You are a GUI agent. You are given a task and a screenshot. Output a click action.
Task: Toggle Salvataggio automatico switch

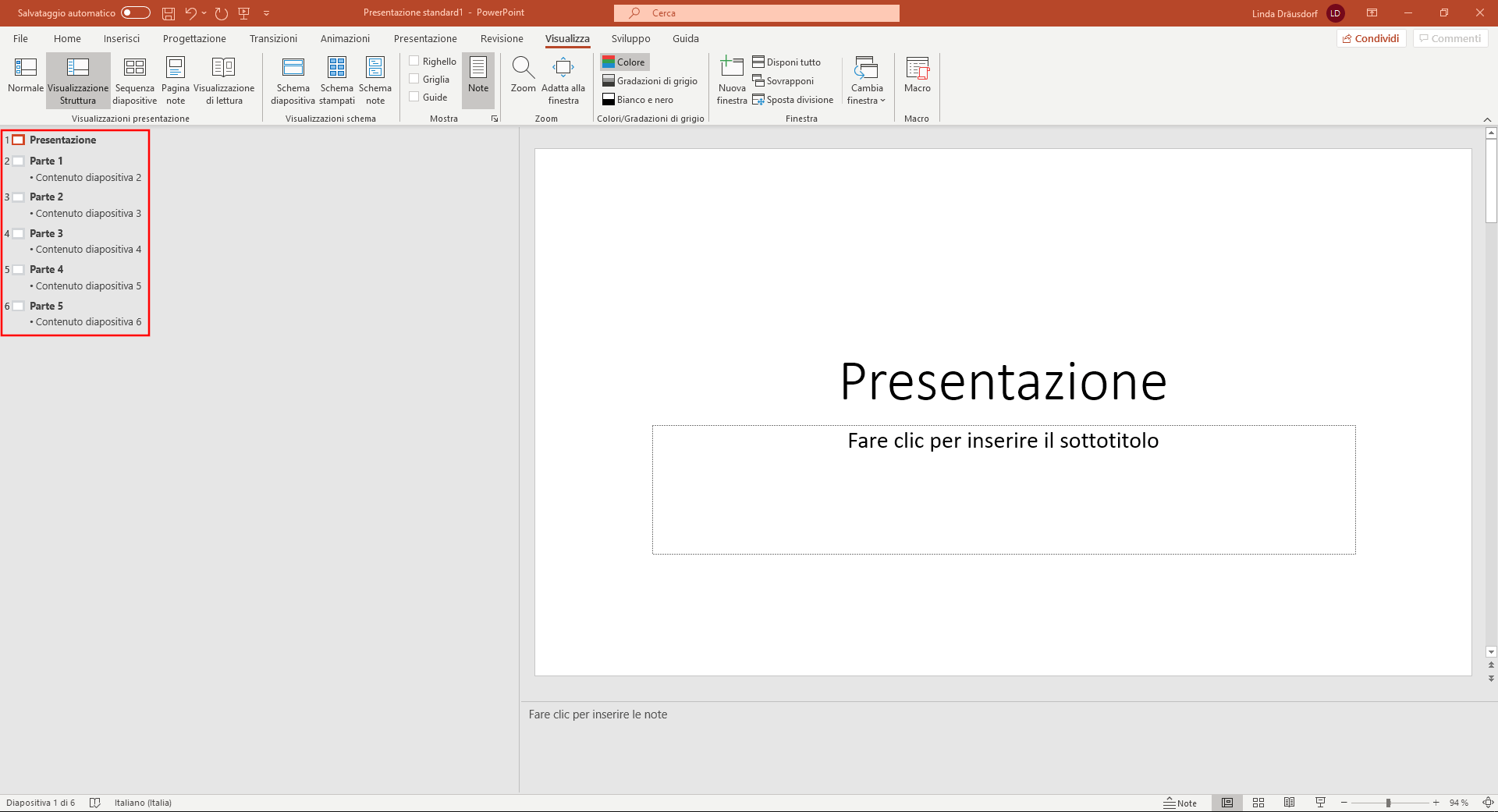click(136, 12)
